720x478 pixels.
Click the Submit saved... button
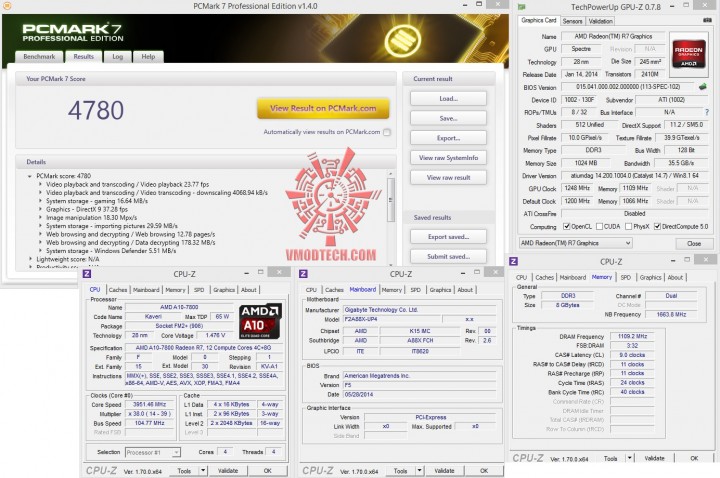(x=448, y=256)
